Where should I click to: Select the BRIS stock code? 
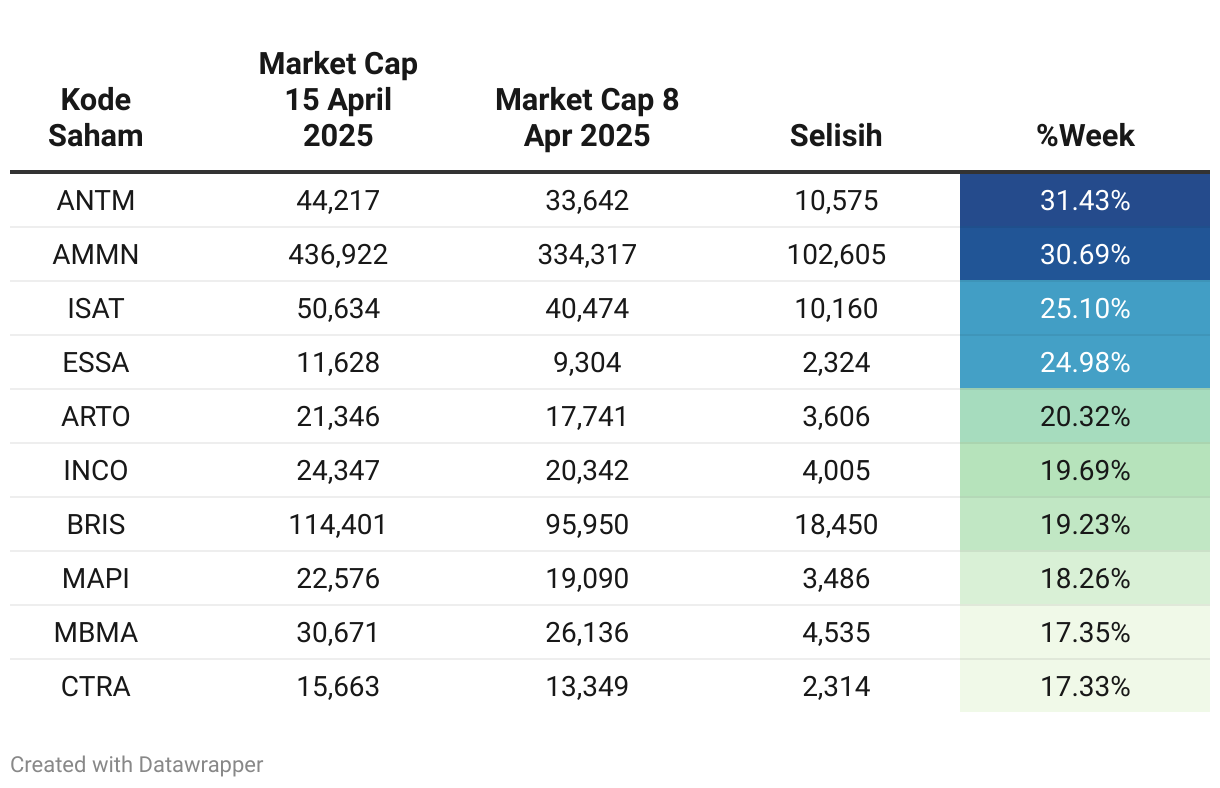(95, 525)
